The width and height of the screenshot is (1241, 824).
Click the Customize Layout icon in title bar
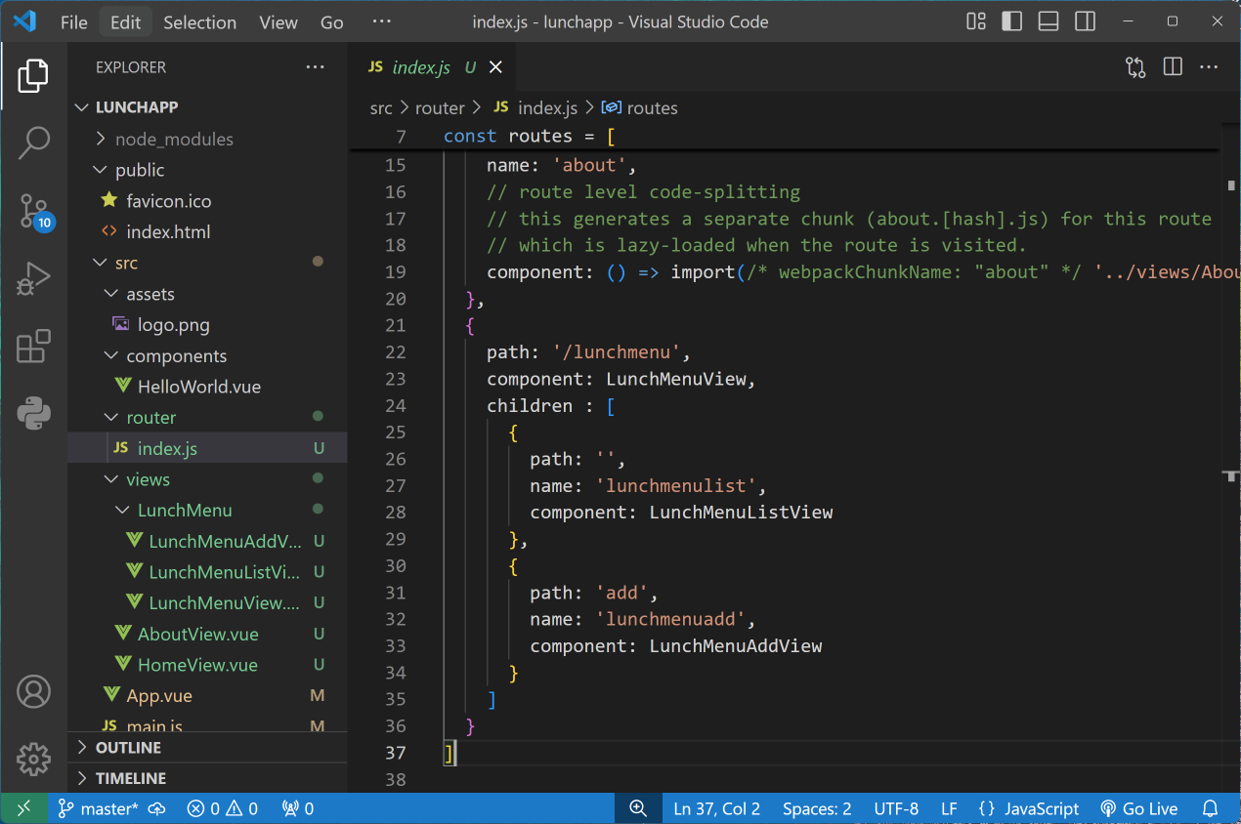[976, 21]
